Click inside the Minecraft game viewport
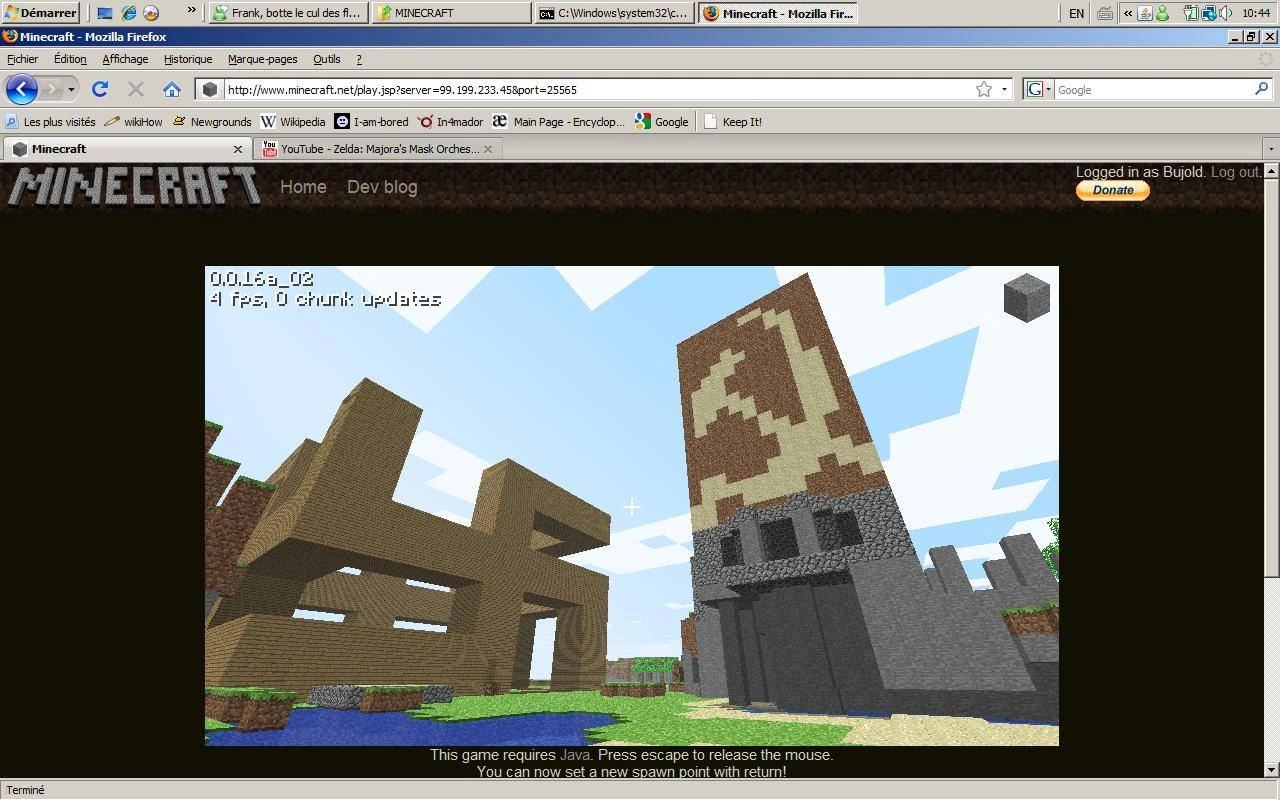Viewport: 1280px width, 800px height. 632,506
